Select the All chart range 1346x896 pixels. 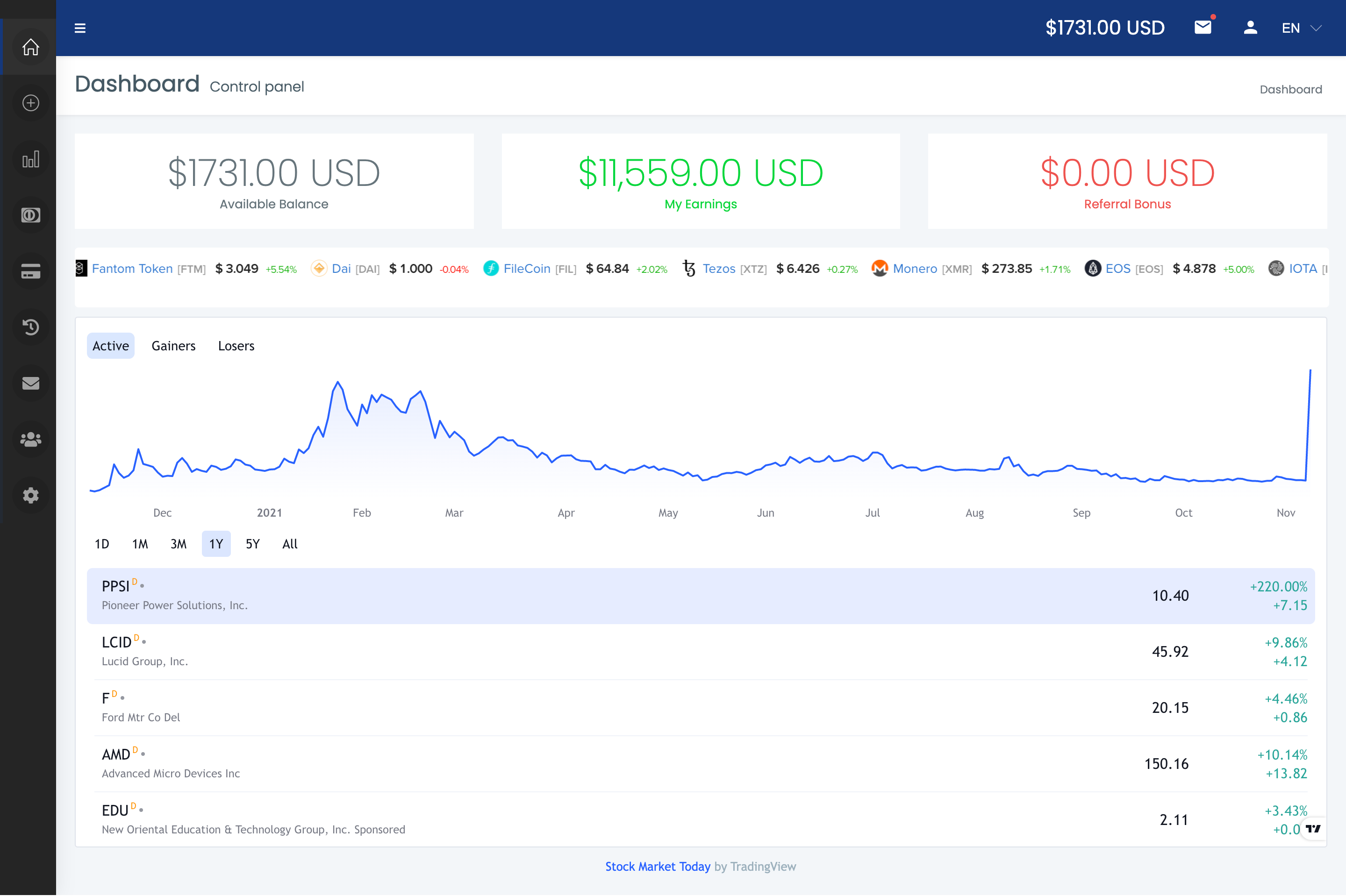pos(290,544)
